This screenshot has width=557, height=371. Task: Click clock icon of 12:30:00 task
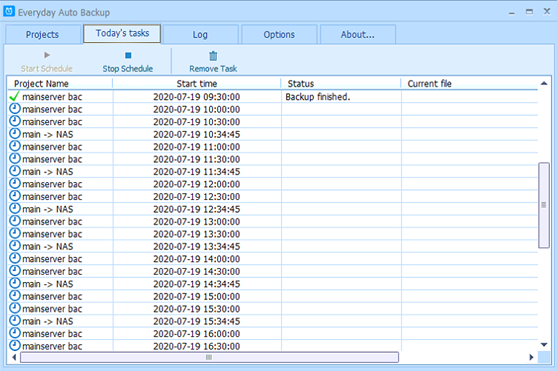pos(15,195)
